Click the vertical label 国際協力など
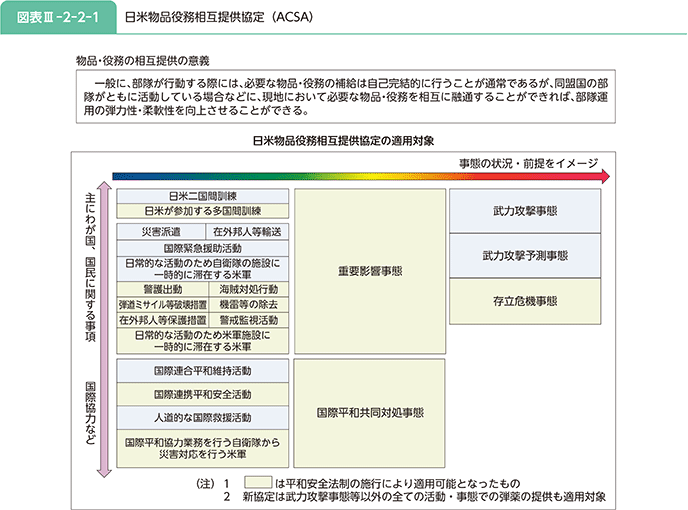 (90, 413)
